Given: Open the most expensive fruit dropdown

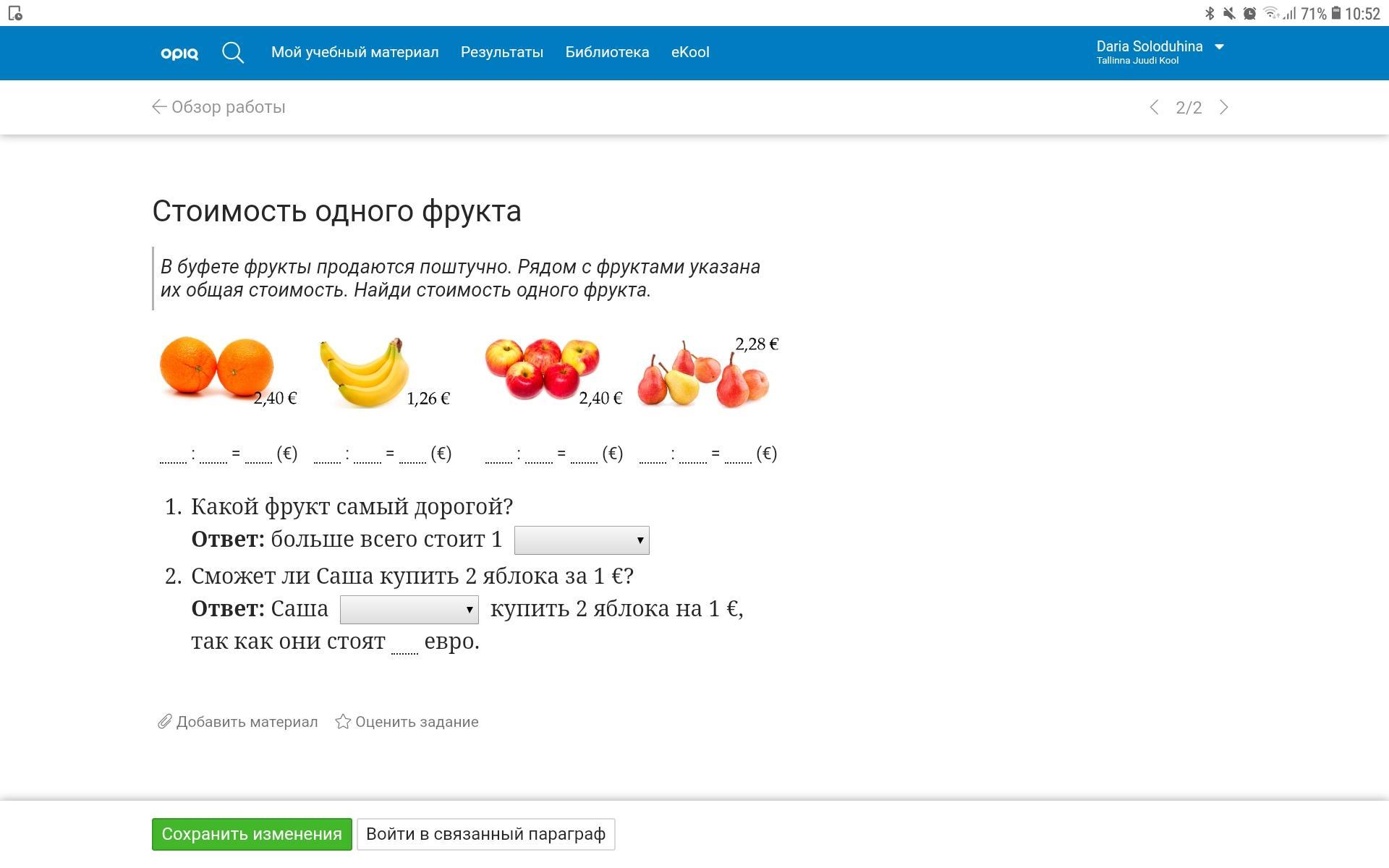Looking at the screenshot, I should [x=582, y=540].
